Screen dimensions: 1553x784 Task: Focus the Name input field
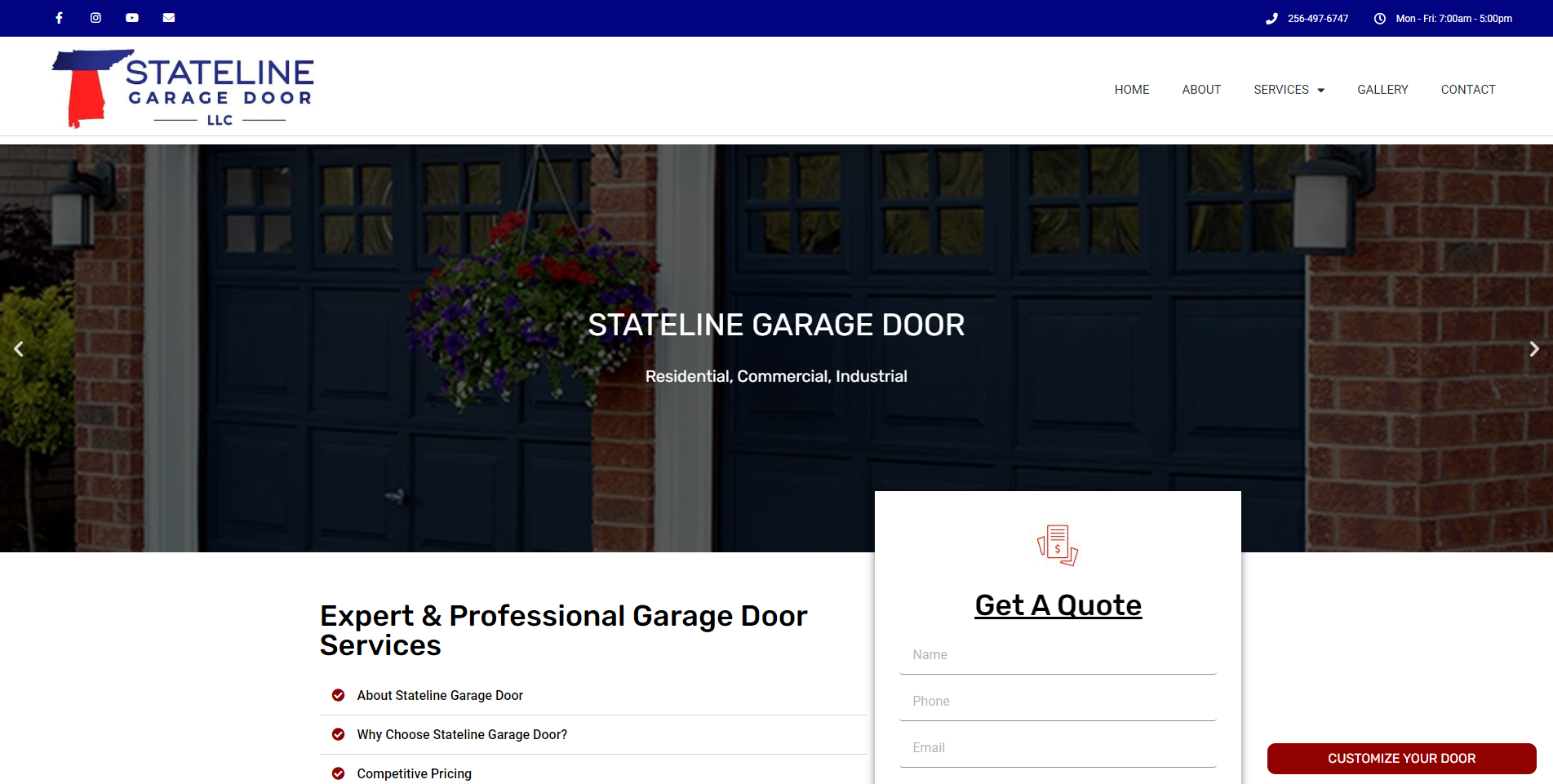(1058, 655)
